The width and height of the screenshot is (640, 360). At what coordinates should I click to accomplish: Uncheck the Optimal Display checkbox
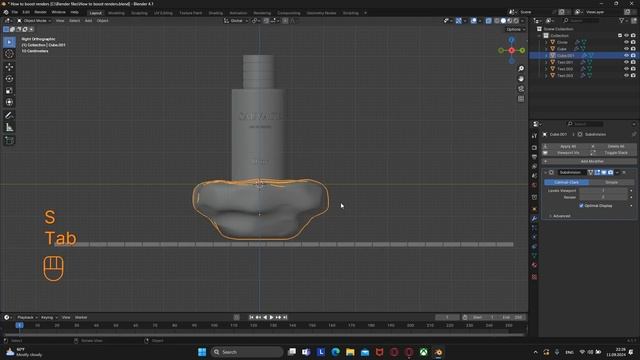581,206
